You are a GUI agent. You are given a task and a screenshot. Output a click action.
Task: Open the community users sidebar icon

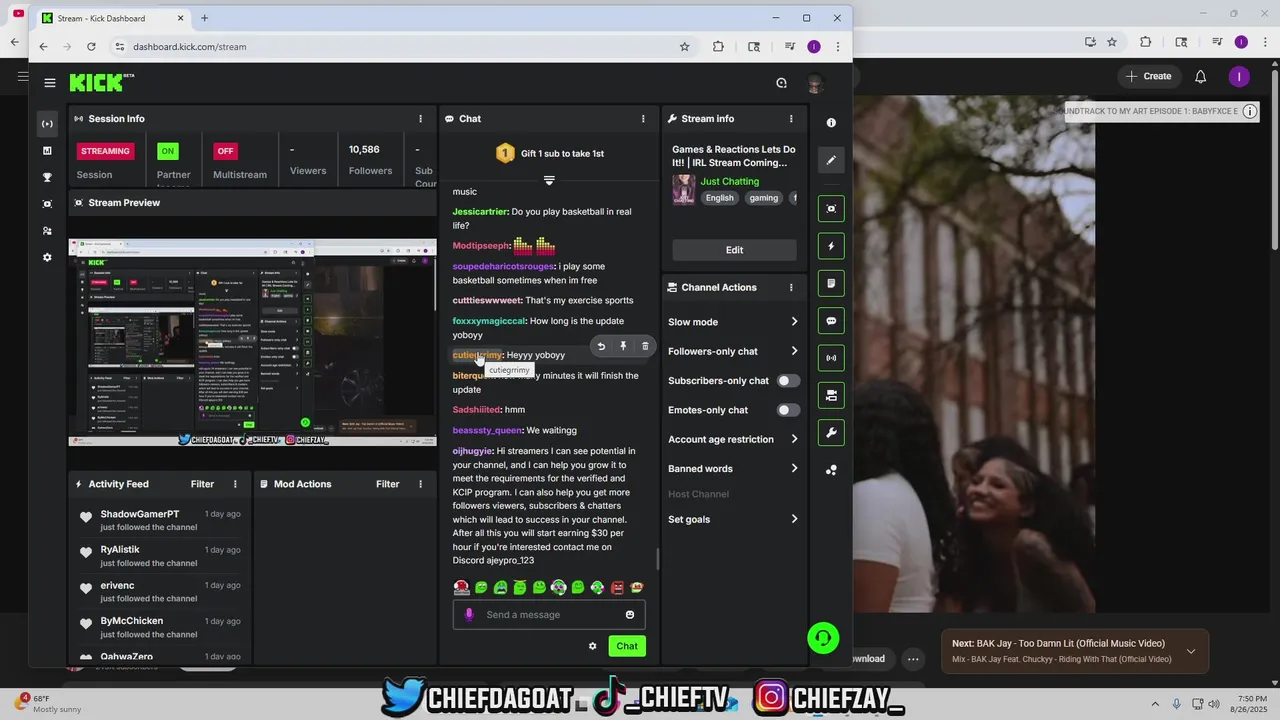47,231
